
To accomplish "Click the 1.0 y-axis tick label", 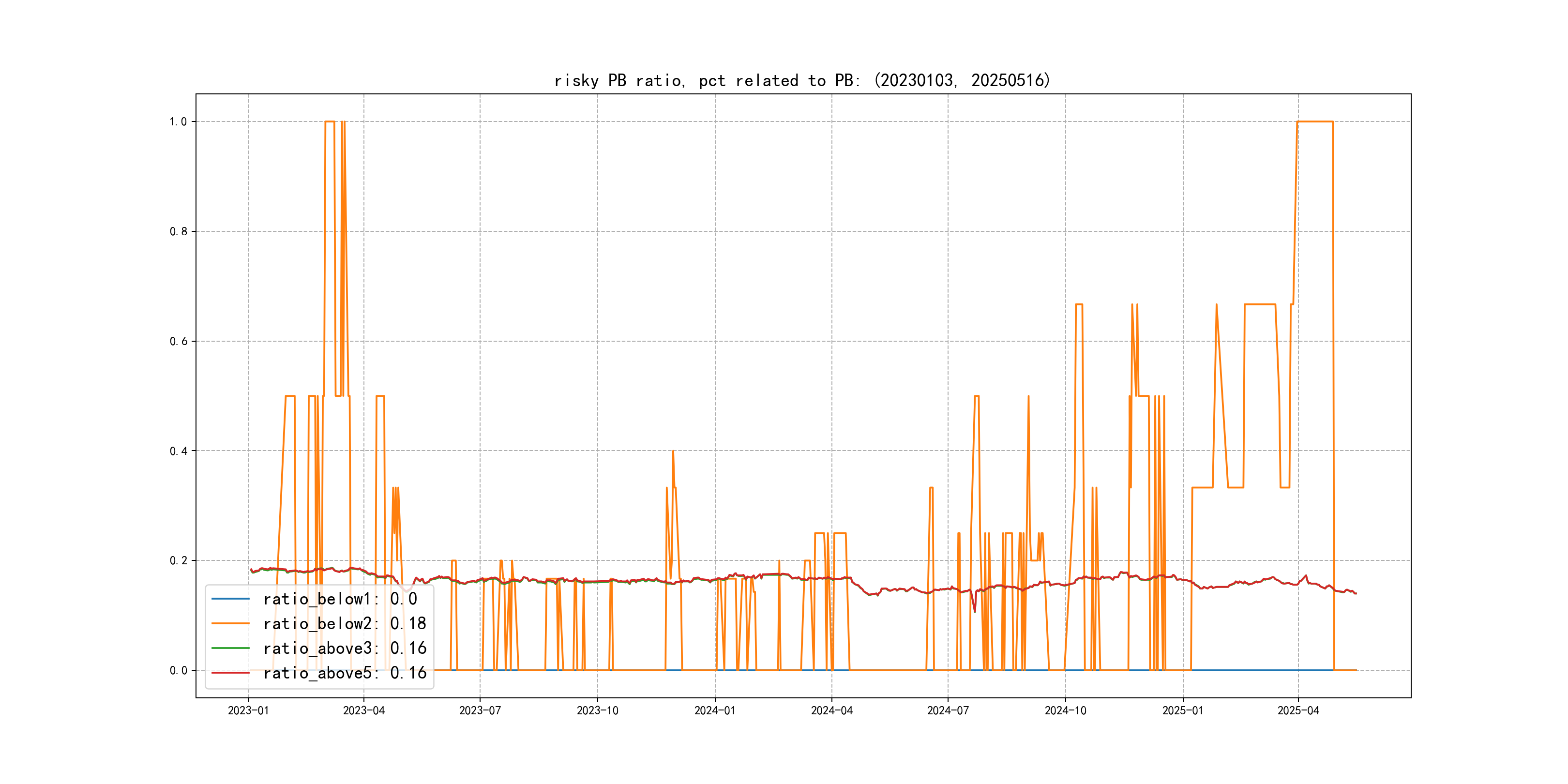I will (179, 122).
